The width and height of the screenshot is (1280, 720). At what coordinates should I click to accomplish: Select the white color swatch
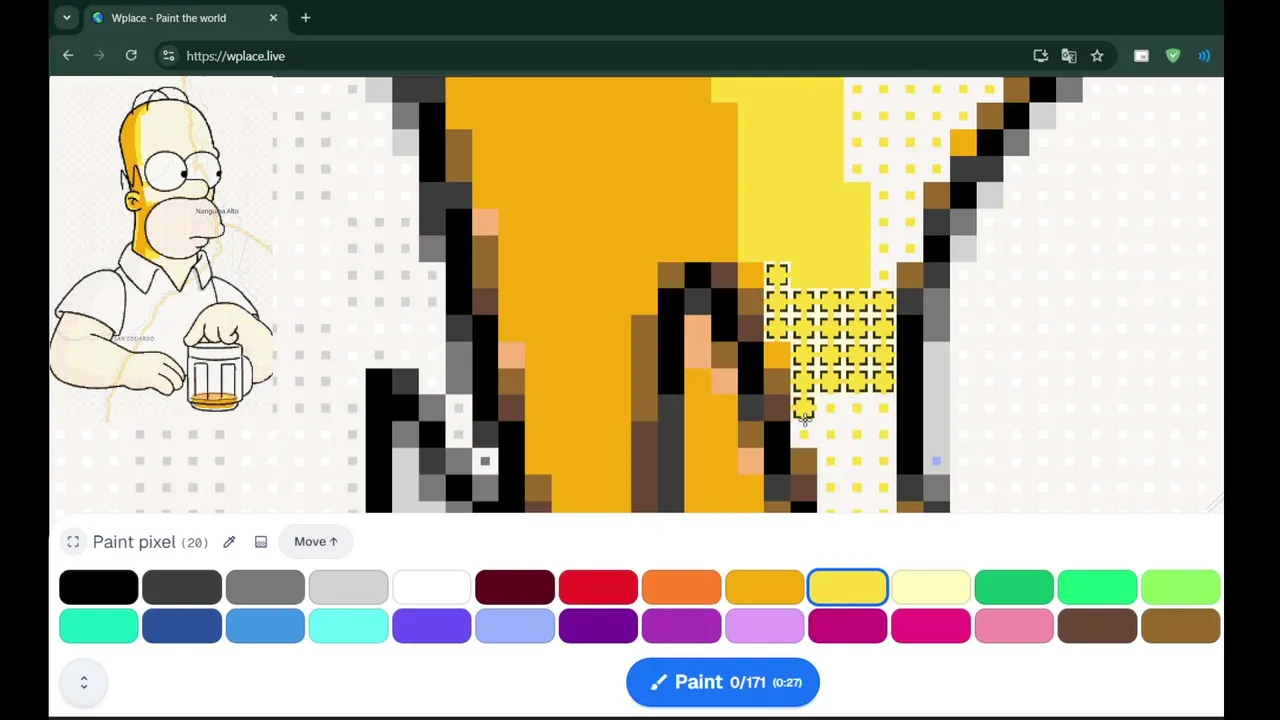[431, 587]
